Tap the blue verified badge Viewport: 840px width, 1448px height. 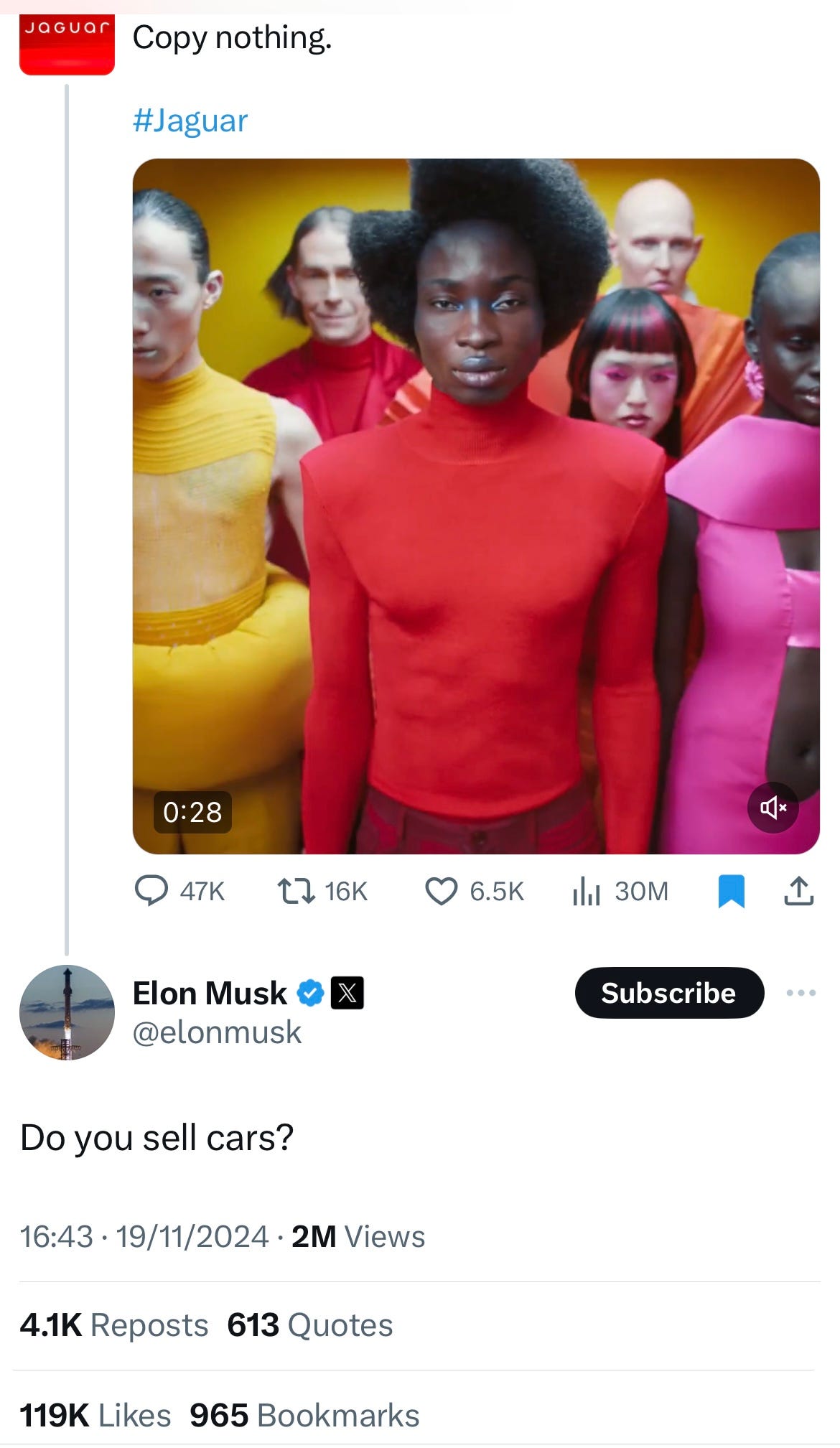click(x=310, y=994)
